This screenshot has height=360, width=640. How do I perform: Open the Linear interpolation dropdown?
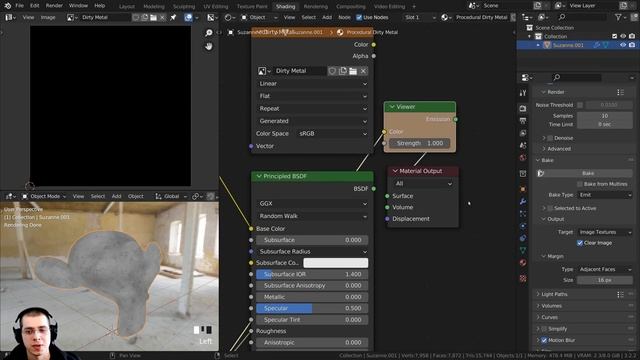pos(312,84)
